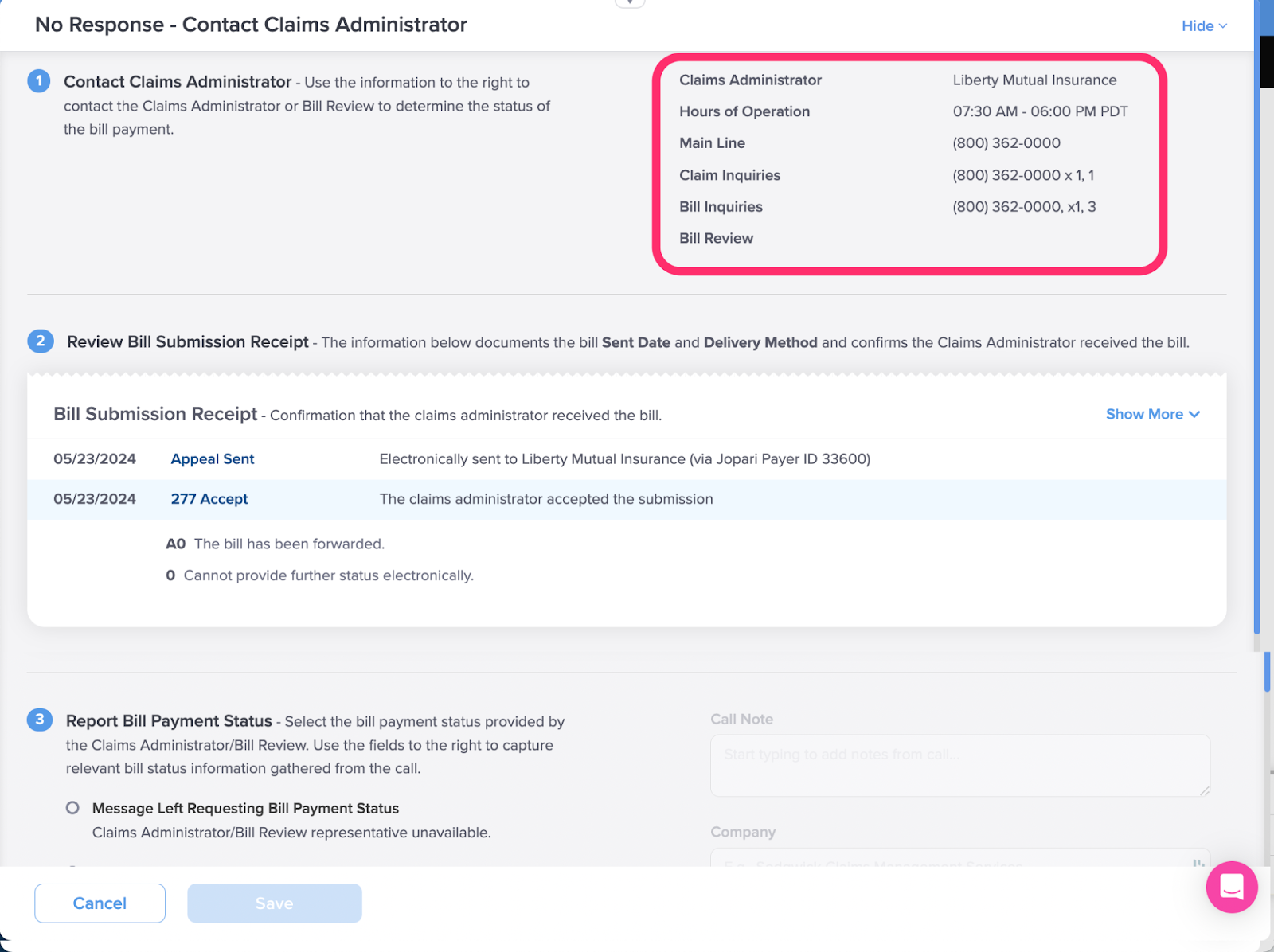The width and height of the screenshot is (1274, 952).
Task: Click the Main Line label
Action: coord(712,143)
